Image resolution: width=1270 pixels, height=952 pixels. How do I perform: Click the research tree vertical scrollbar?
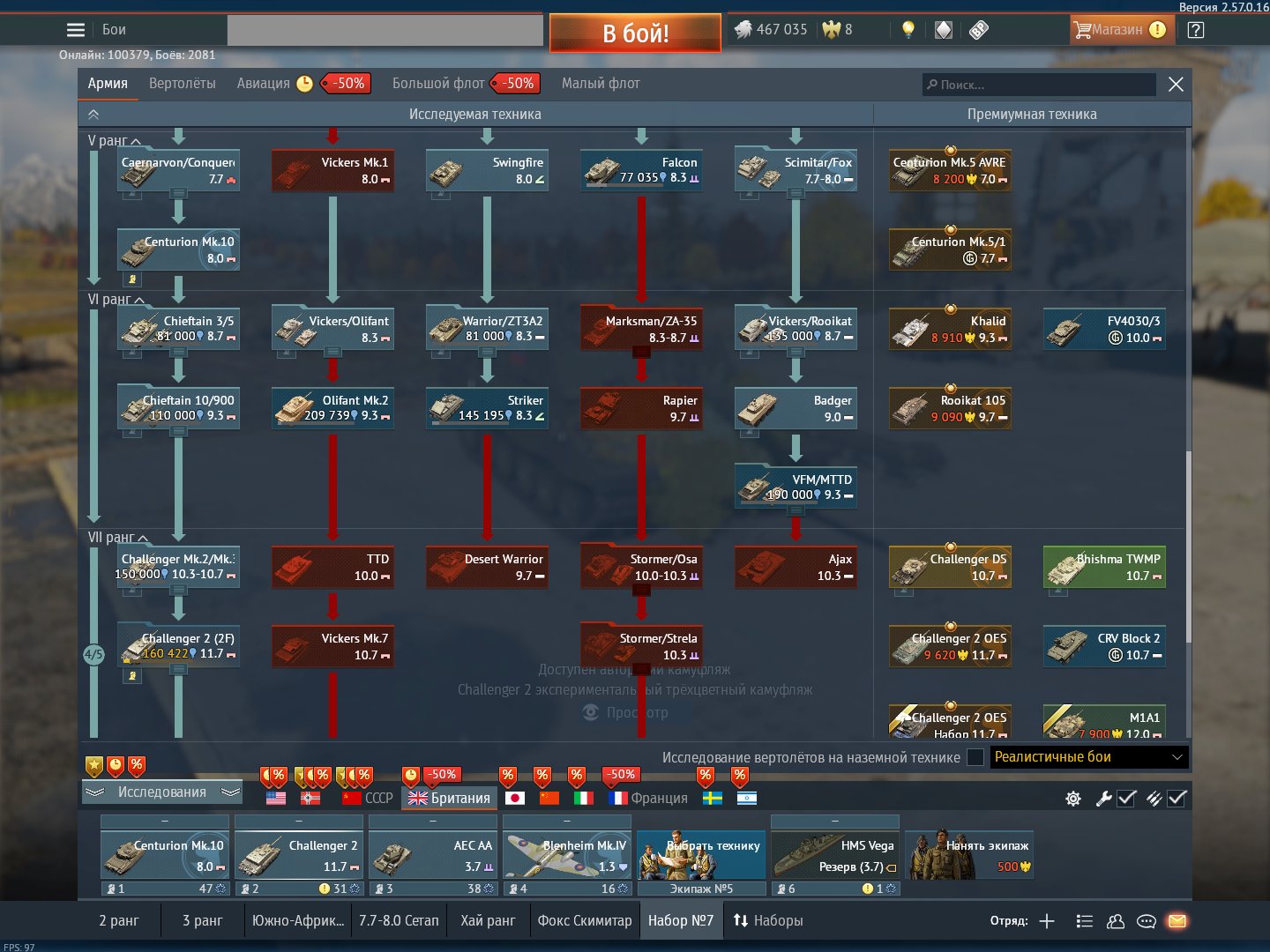tap(1188, 547)
